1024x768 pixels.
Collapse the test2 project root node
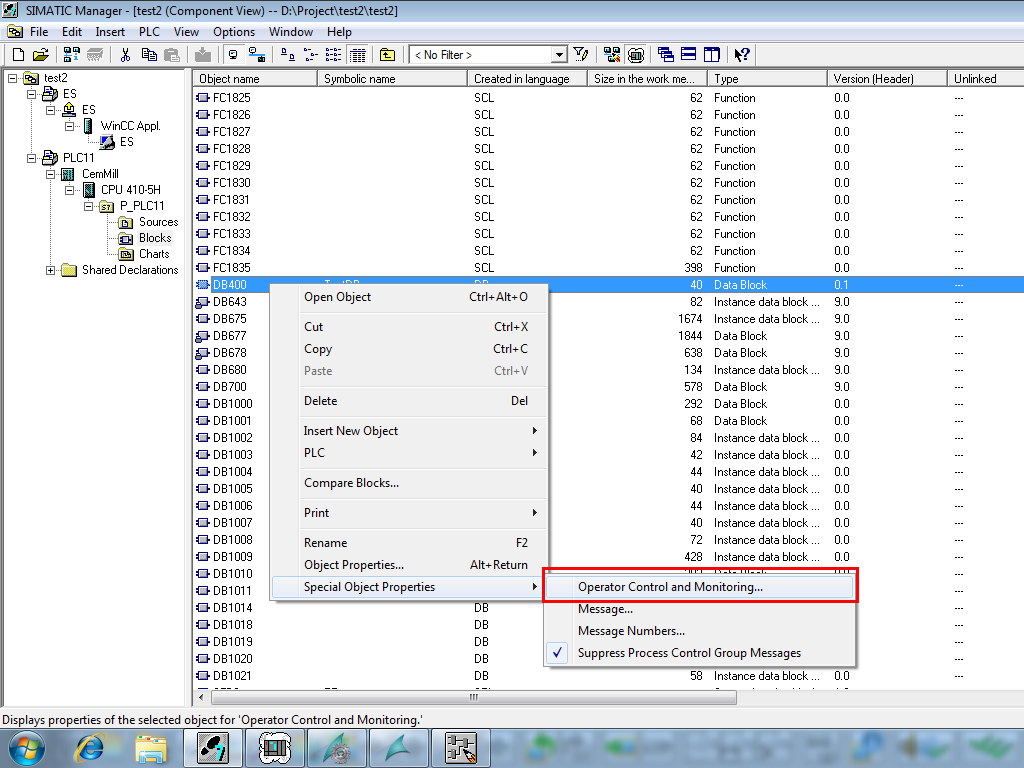(12, 78)
